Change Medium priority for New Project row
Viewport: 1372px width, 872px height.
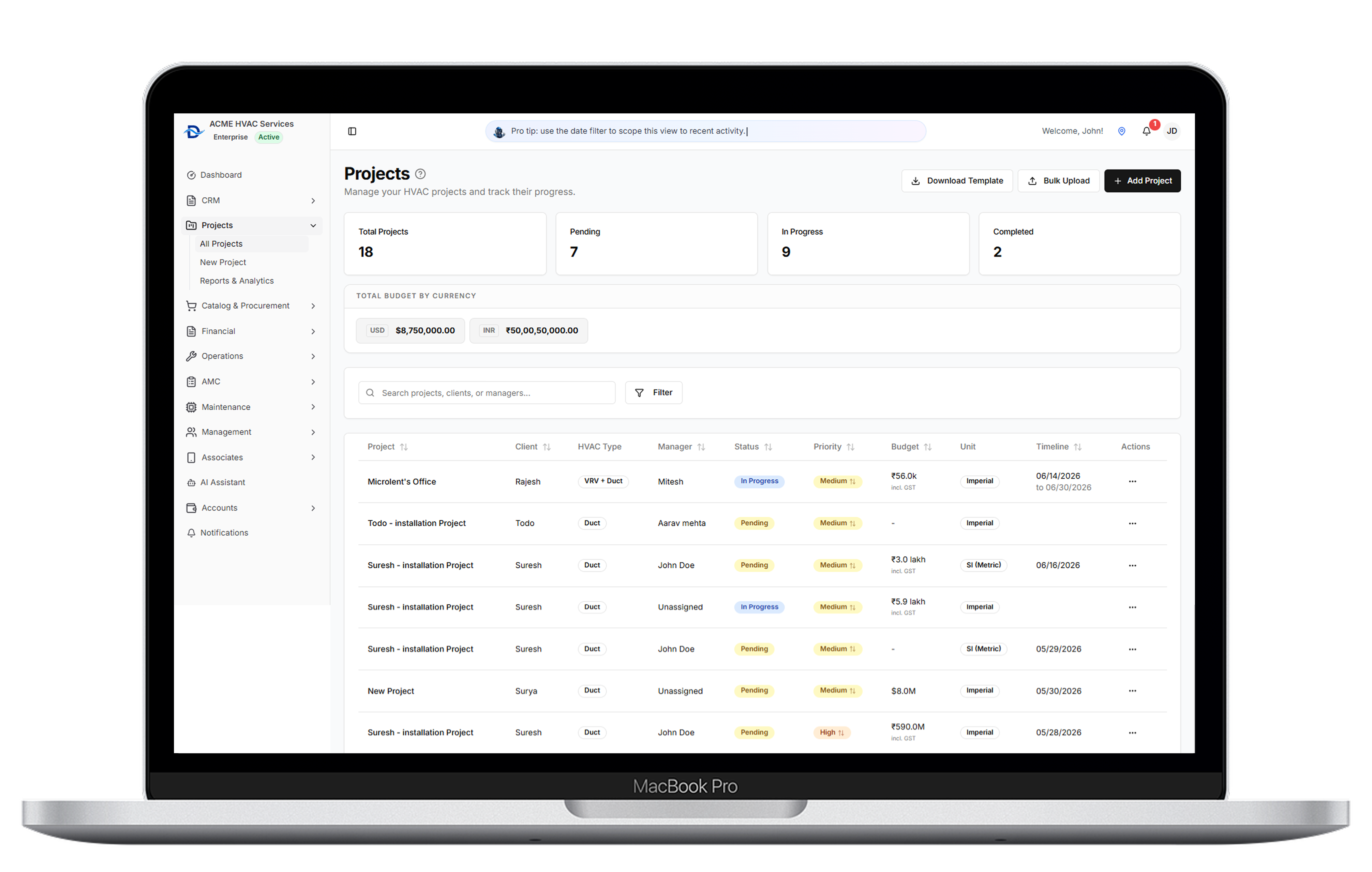[837, 691]
